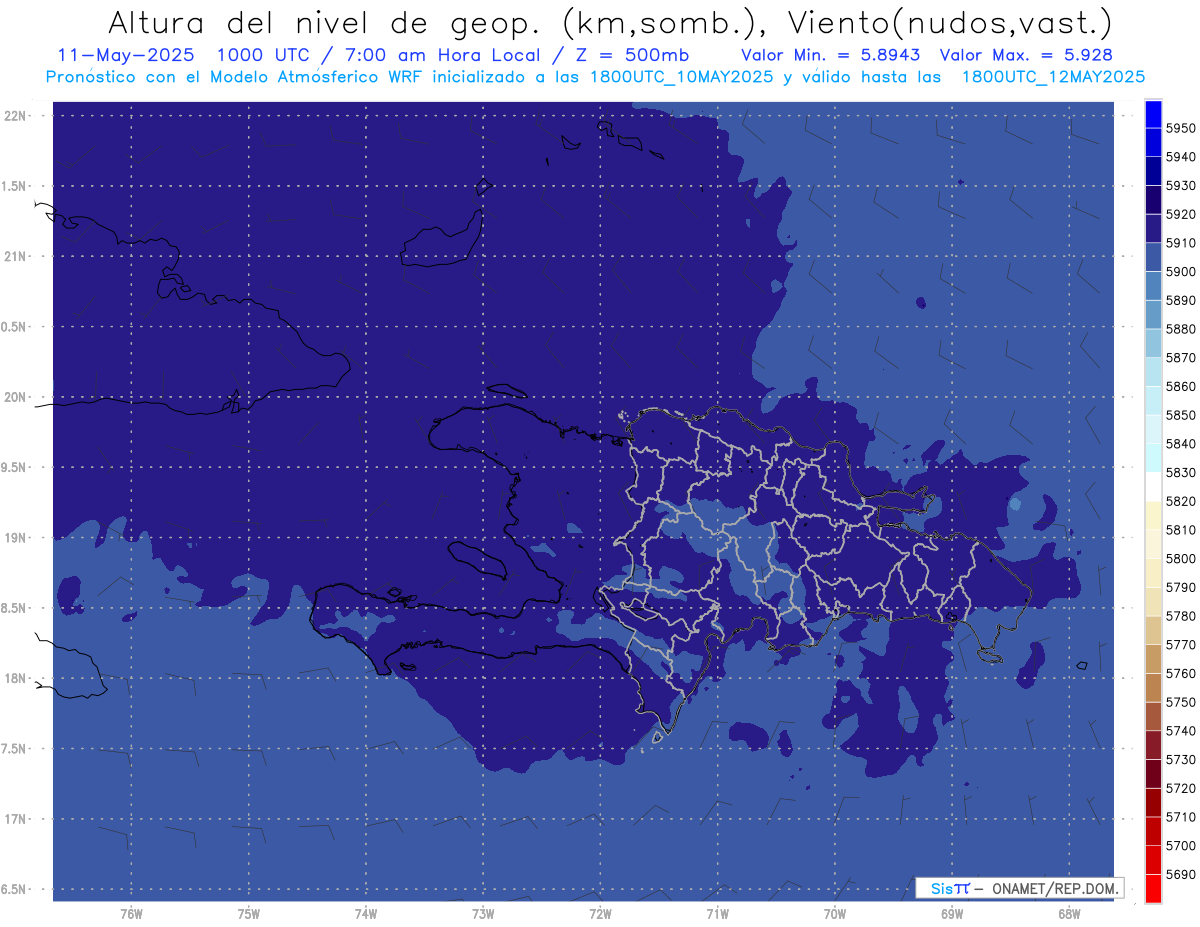Select colorbar value '5900'

pos(1180,272)
